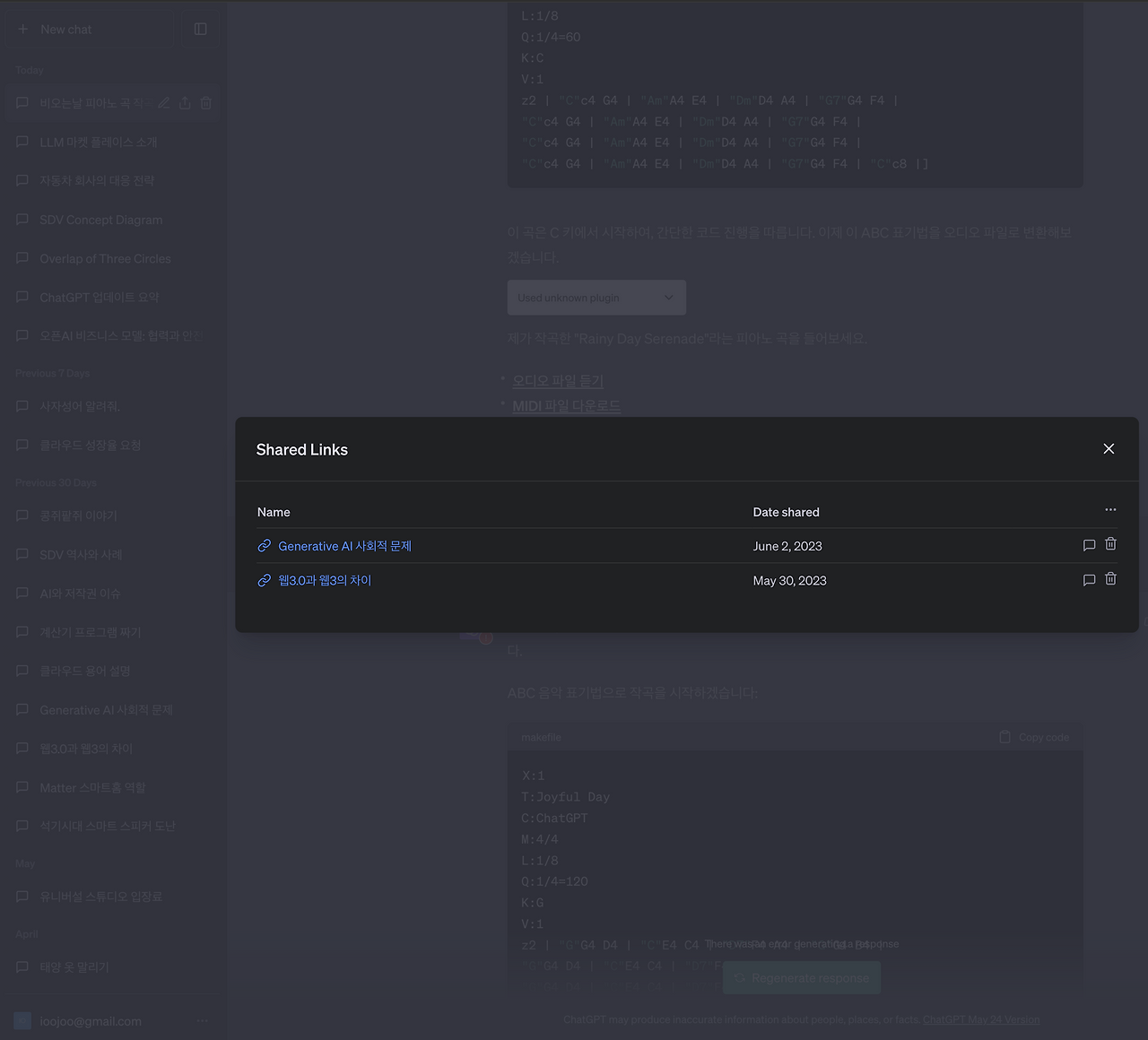Image resolution: width=1148 pixels, height=1040 pixels.
Task: Click the June 2, 2023 date cell
Action: point(787,546)
